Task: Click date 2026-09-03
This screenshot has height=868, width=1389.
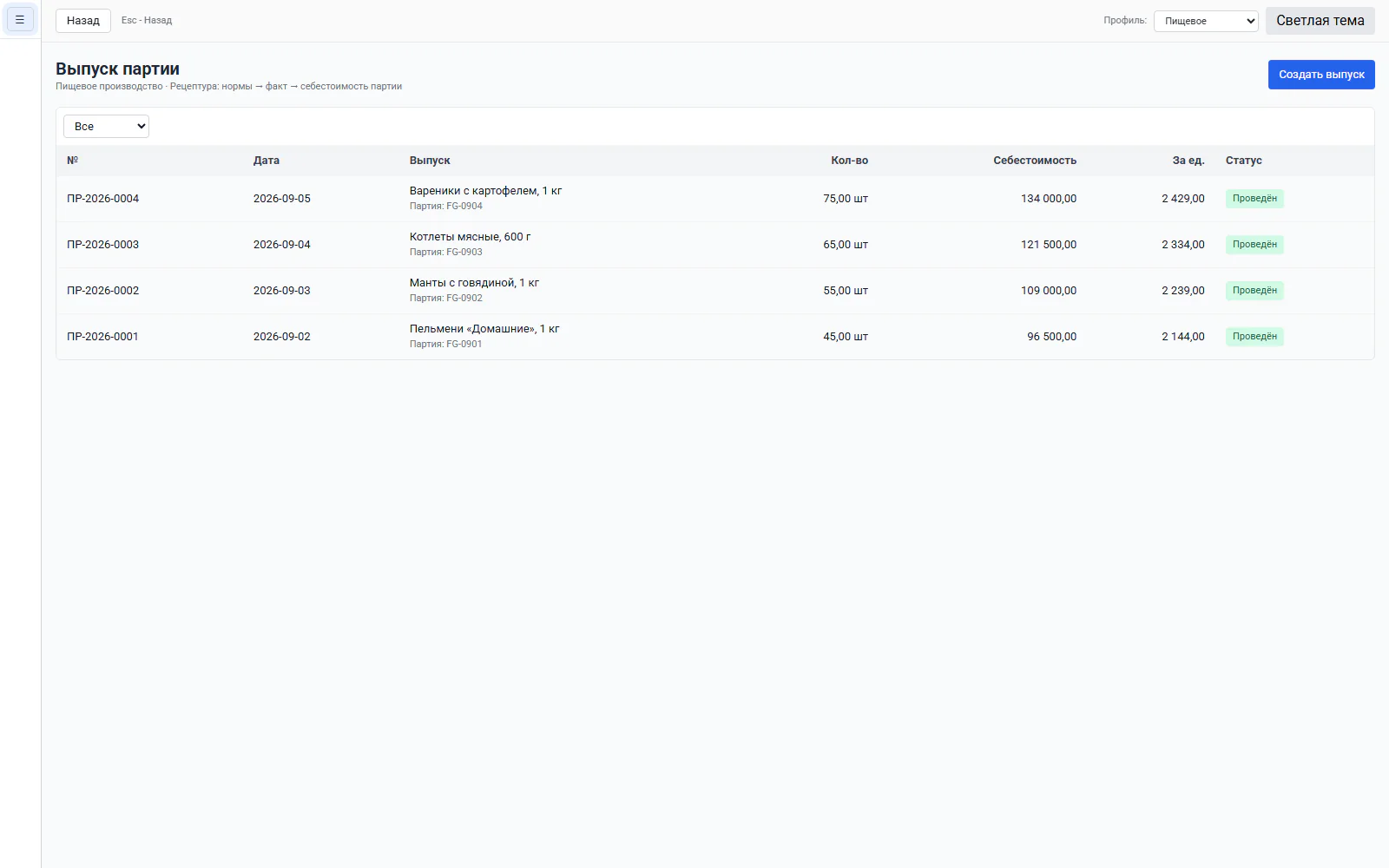Action: coord(281,291)
